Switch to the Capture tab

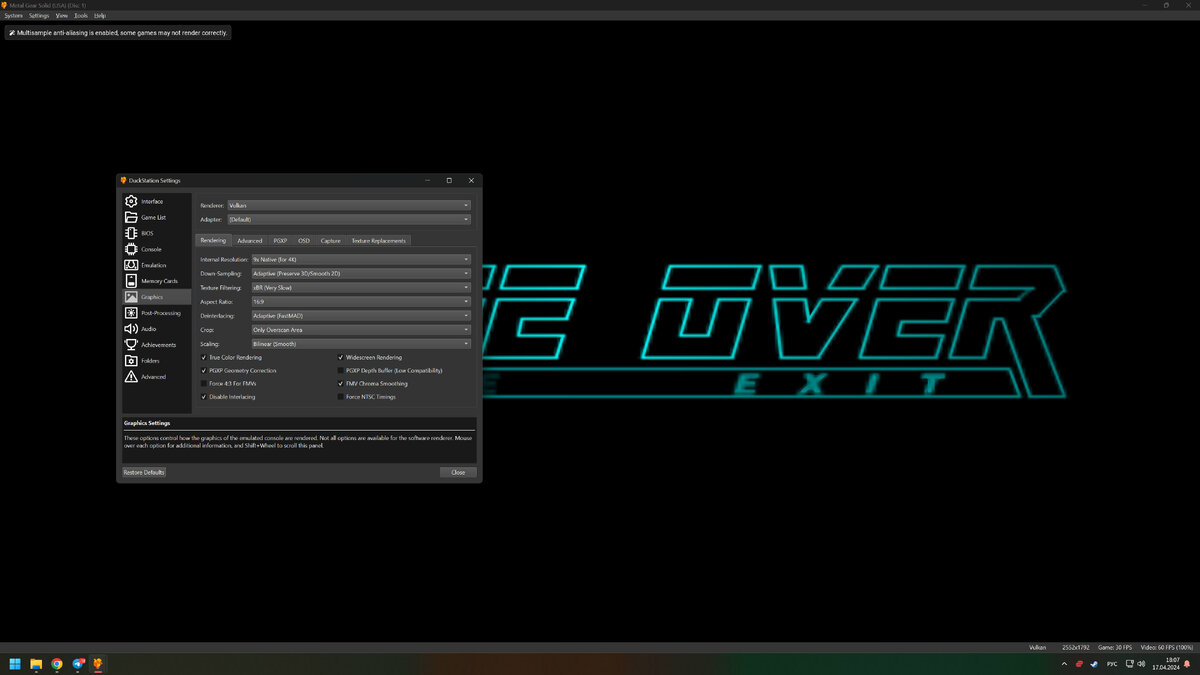pyautogui.click(x=331, y=240)
